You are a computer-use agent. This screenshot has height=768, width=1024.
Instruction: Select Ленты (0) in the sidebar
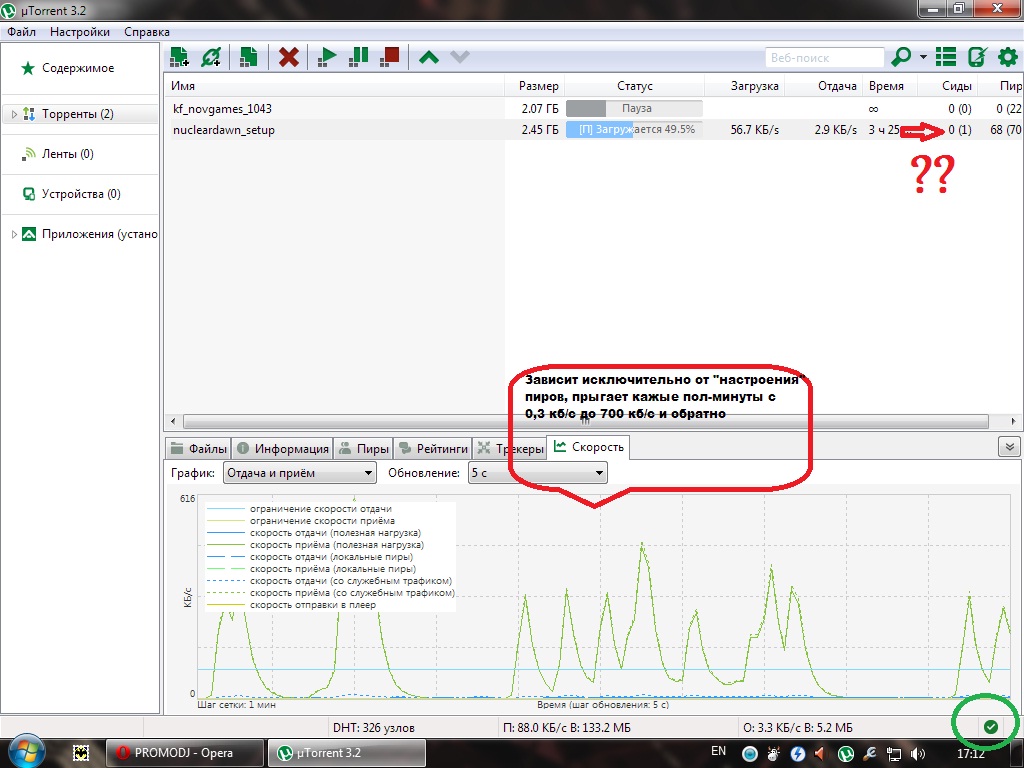tap(67, 154)
